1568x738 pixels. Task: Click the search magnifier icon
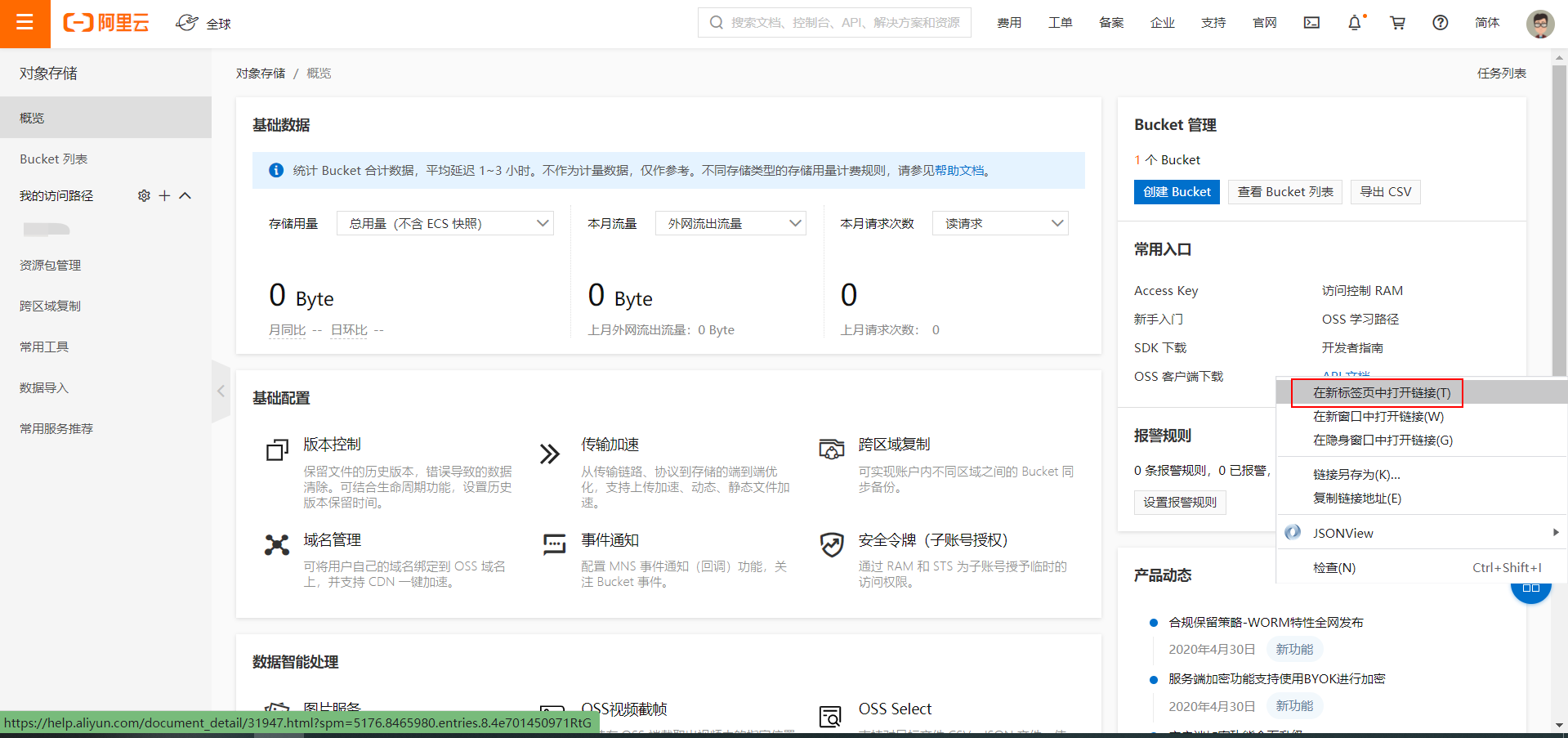pos(717,23)
